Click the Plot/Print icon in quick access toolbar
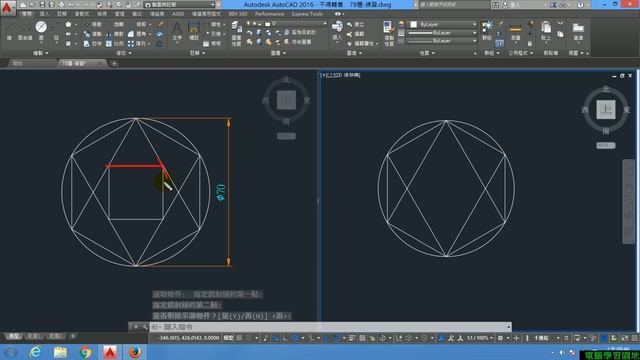Screen dimensions: 640x360 pyautogui.click(x=62, y=5)
